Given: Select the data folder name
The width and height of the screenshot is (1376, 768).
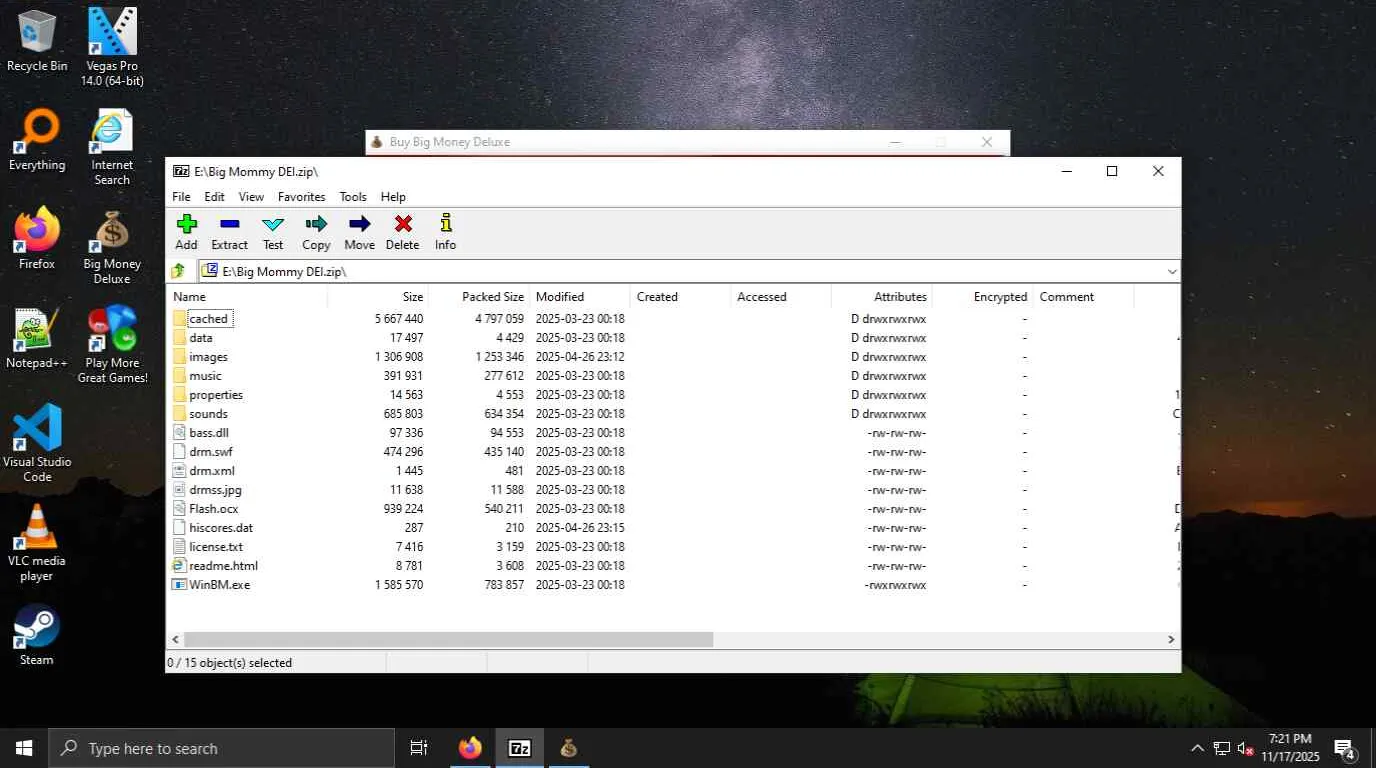Looking at the screenshot, I should click(201, 337).
